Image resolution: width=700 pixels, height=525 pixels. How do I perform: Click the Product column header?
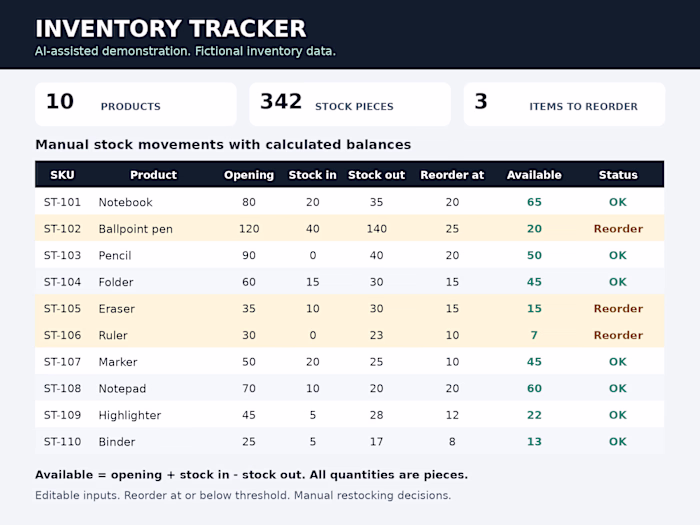click(154, 175)
